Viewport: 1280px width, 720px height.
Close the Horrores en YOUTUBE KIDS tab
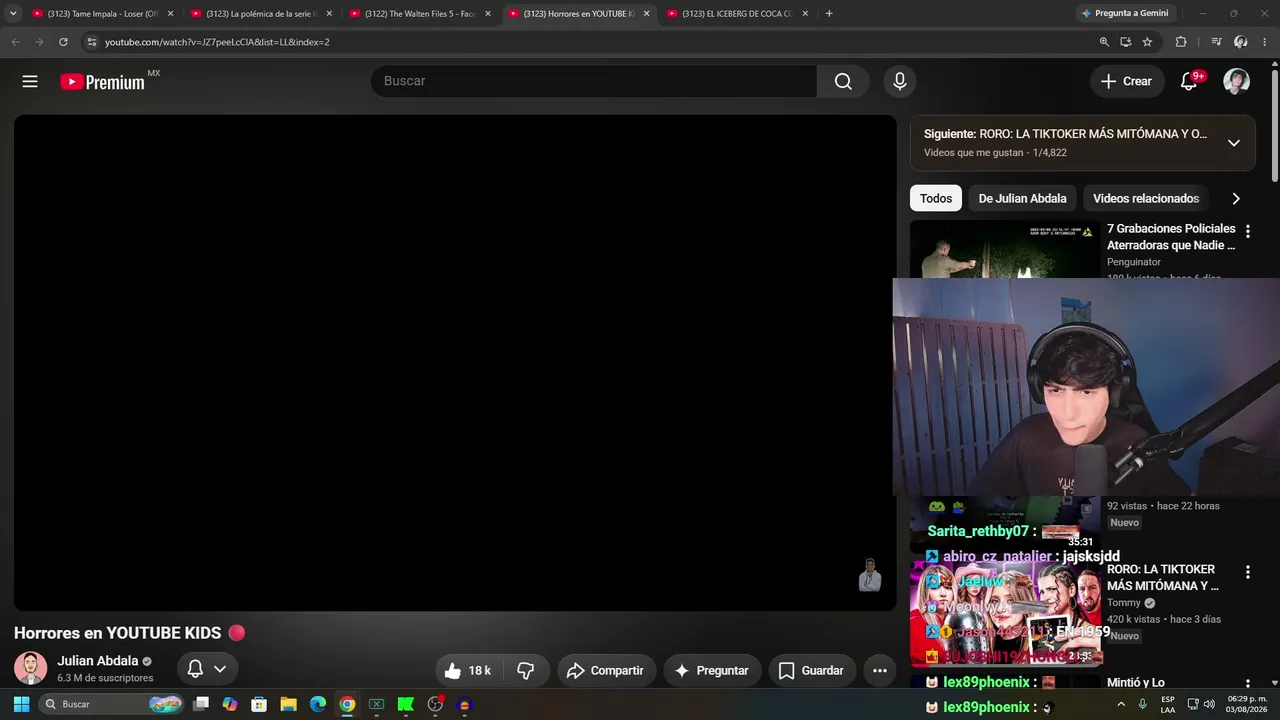(646, 14)
